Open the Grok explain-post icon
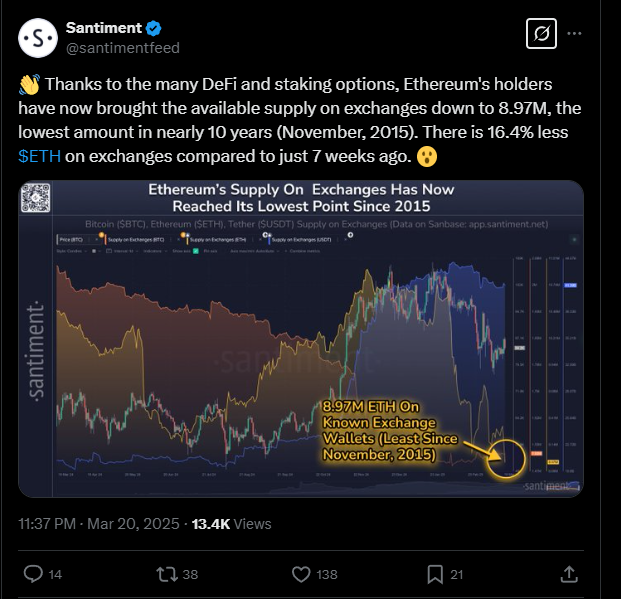This screenshot has width=621, height=599. point(542,35)
